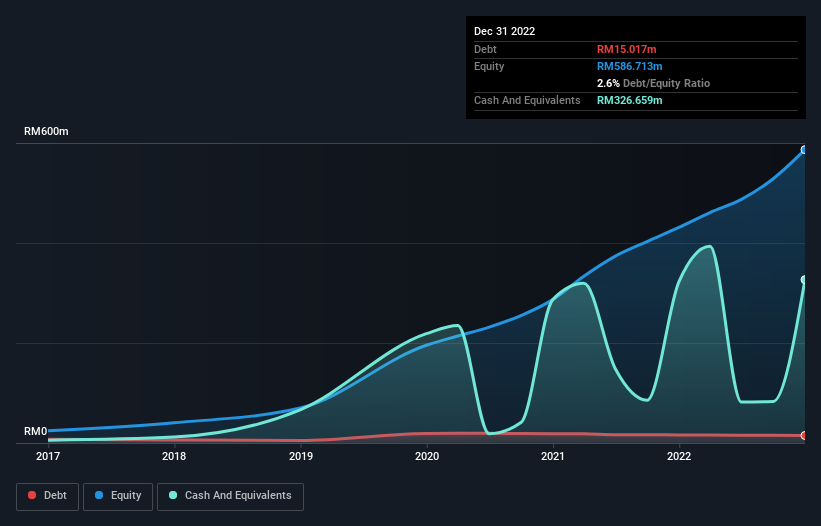This screenshot has width=821, height=526.
Task: Toggle the Debt series legend button
Action: (x=47, y=496)
